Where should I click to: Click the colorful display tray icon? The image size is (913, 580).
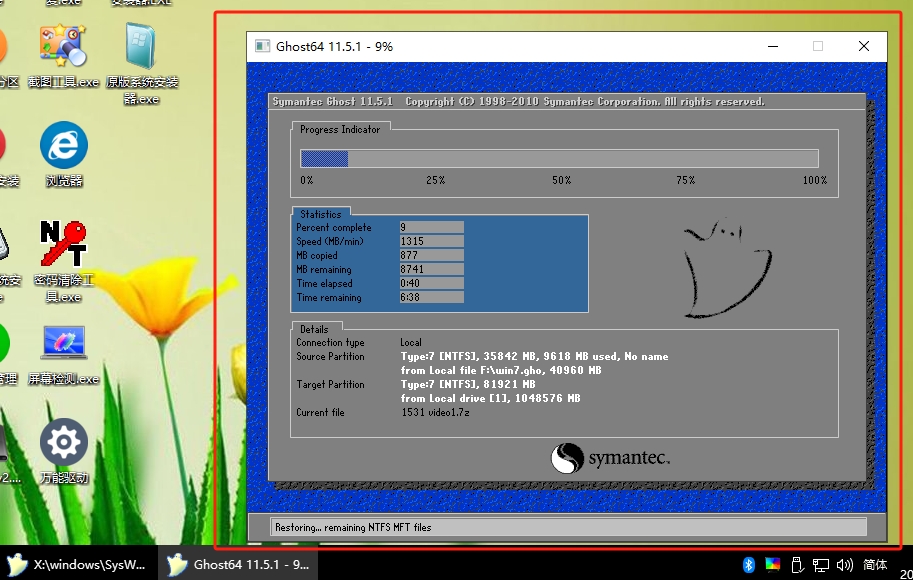(773, 564)
